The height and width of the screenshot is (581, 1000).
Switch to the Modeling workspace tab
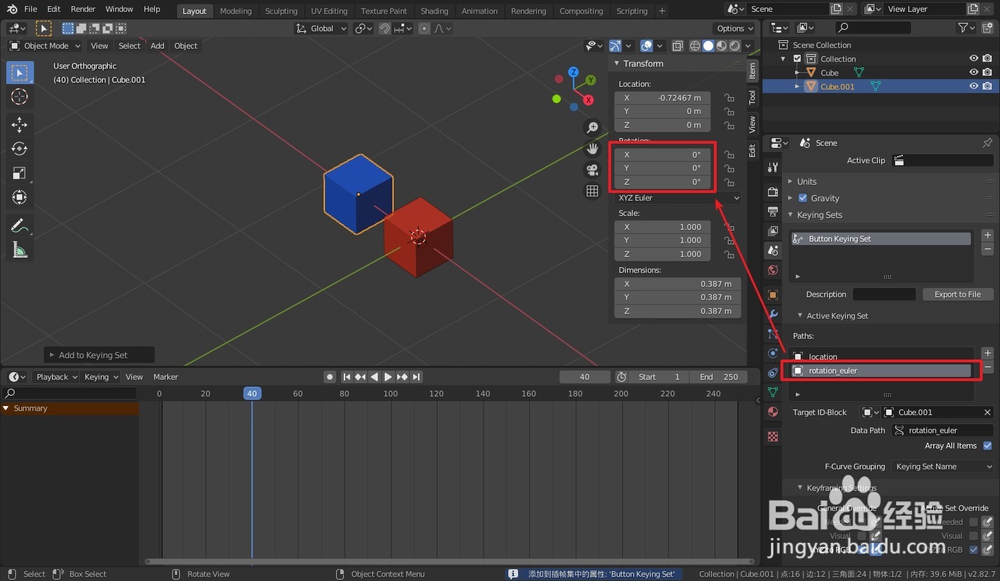coord(235,11)
